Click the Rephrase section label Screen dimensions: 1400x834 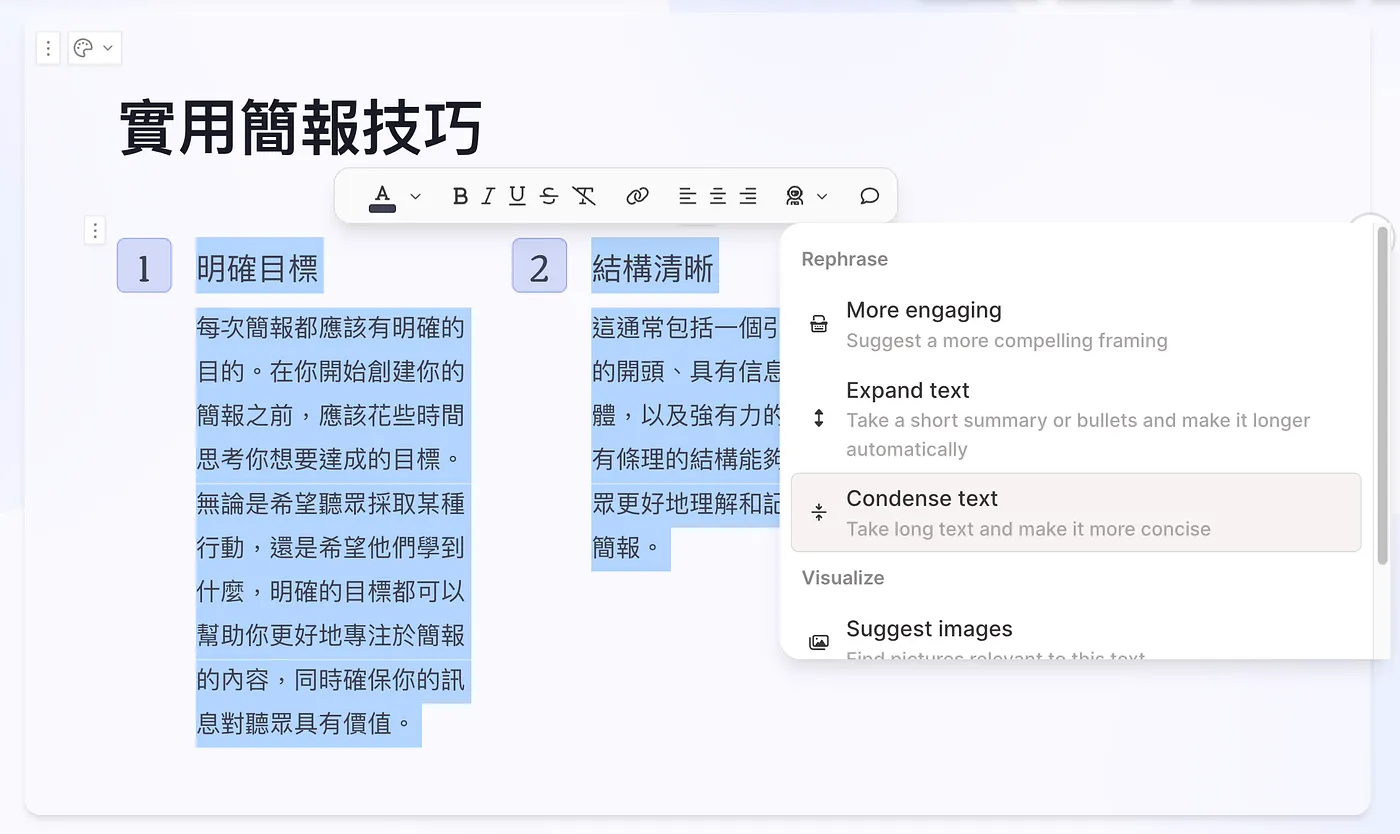(x=845, y=259)
